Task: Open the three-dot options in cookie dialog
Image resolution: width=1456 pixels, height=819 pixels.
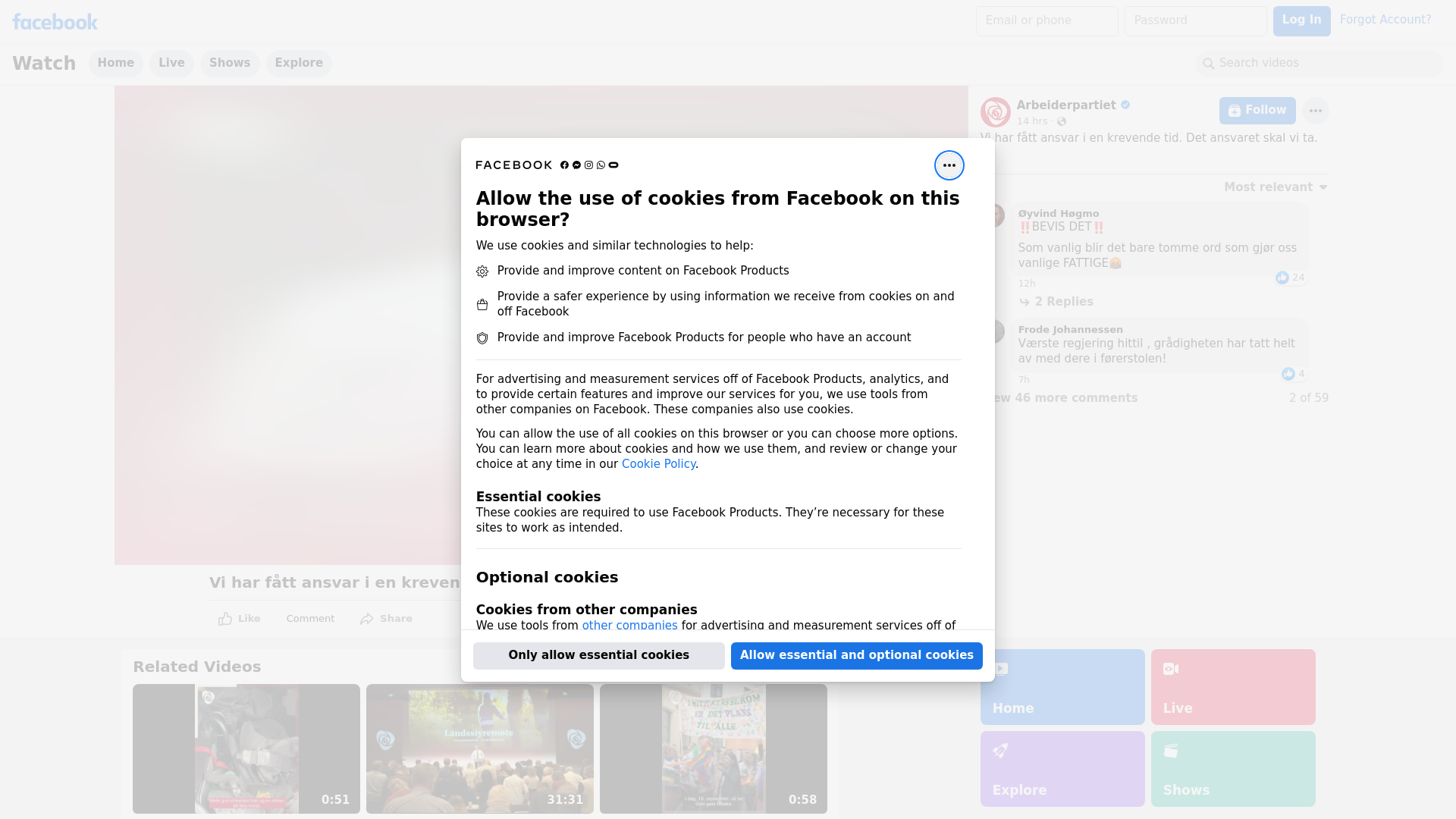Action: [x=949, y=165]
